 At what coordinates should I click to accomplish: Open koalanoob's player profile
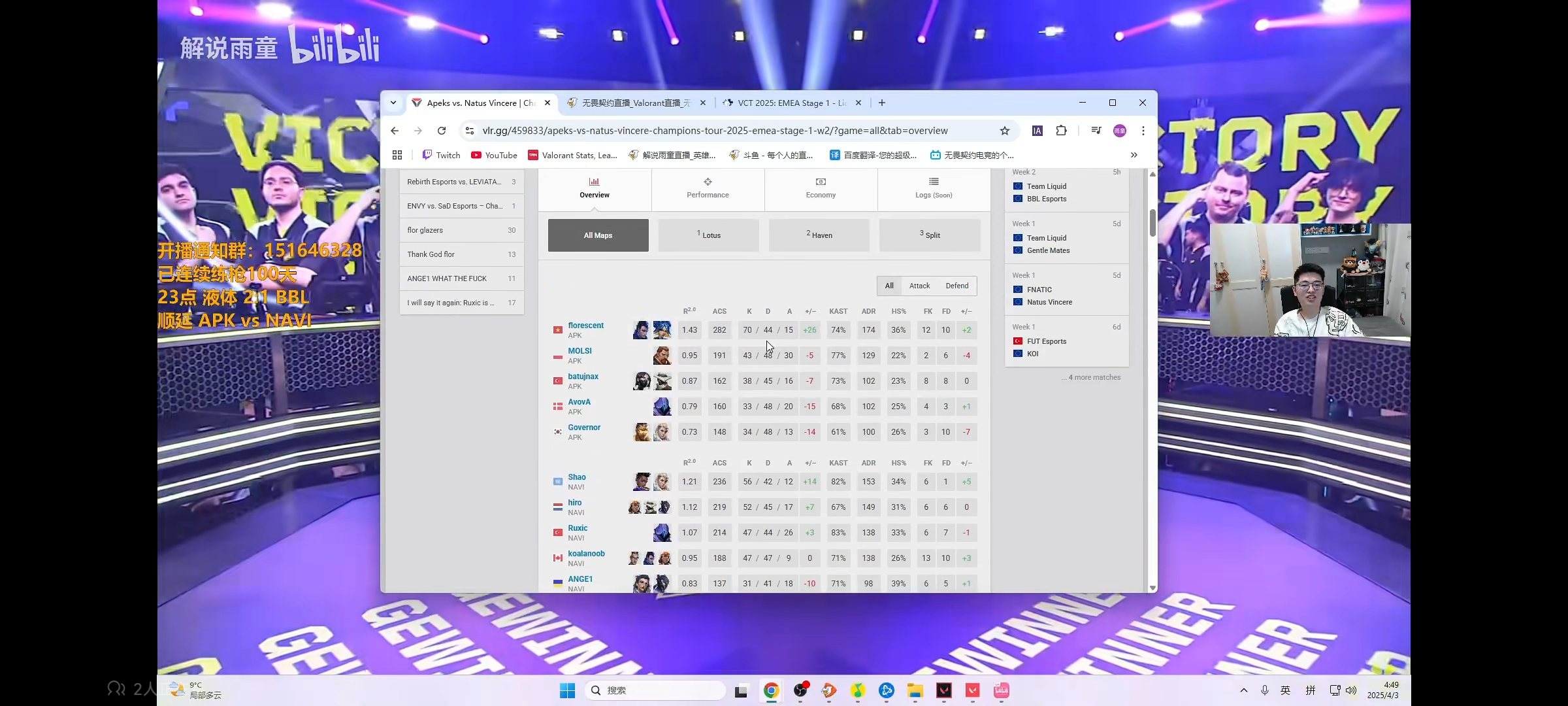(x=586, y=554)
